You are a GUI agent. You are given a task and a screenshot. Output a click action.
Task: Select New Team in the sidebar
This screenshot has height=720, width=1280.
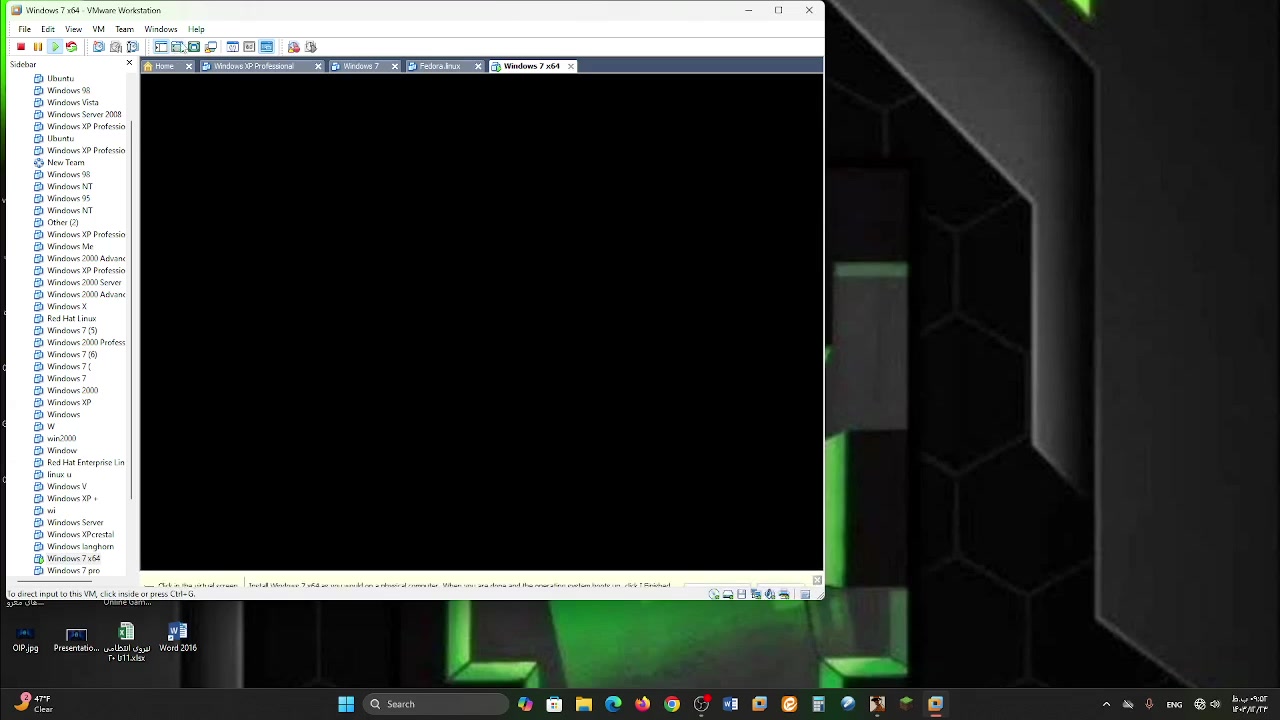(x=65, y=162)
